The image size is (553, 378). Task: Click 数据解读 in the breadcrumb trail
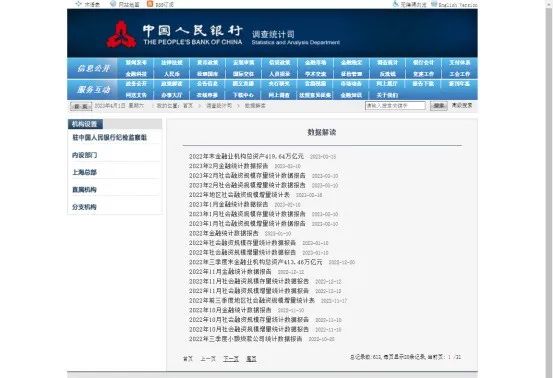(255, 106)
